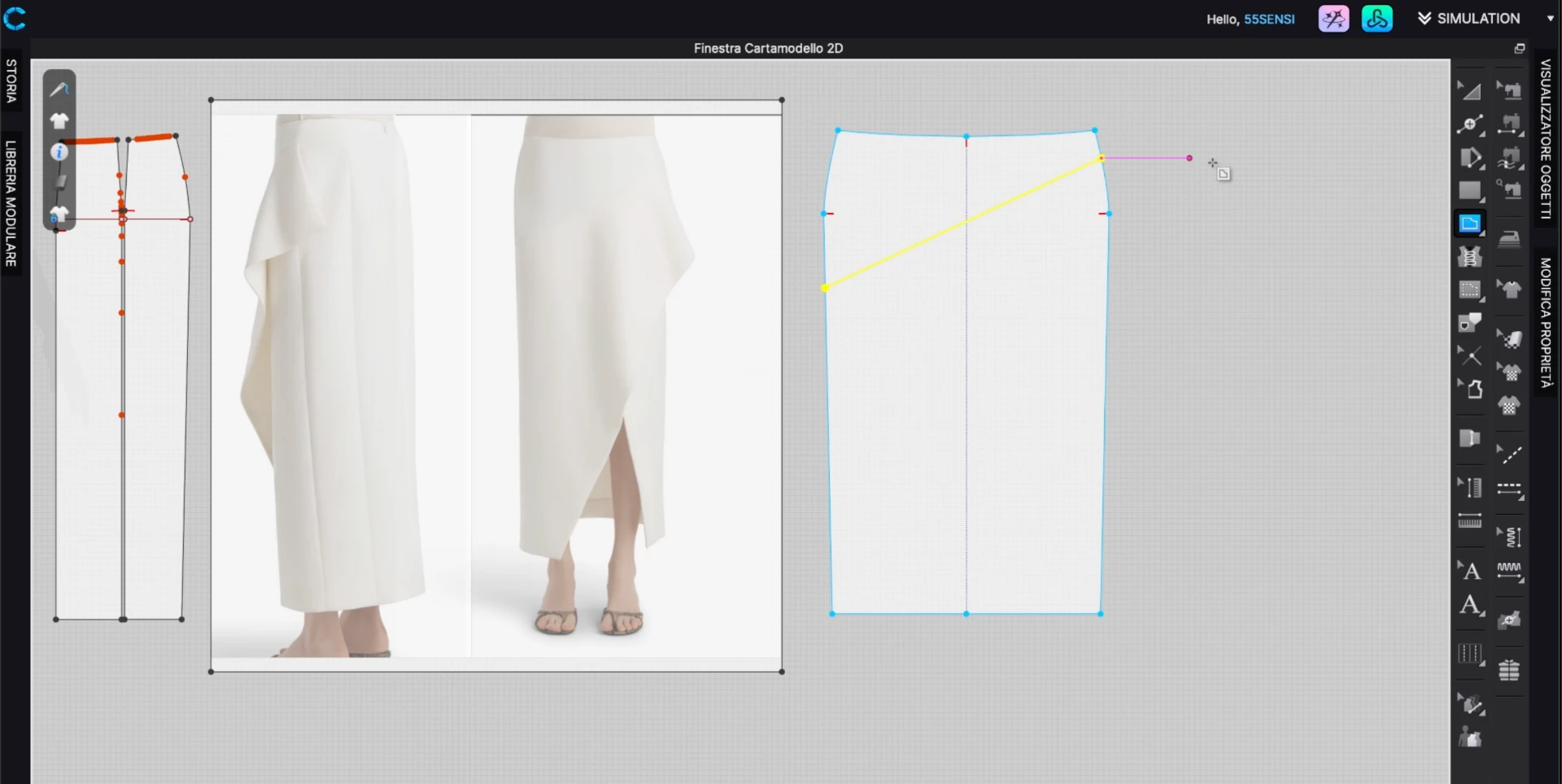The height and width of the screenshot is (784, 1562).
Task: Select the highlighted blue Polygon tool
Action: coord(1470,224)
